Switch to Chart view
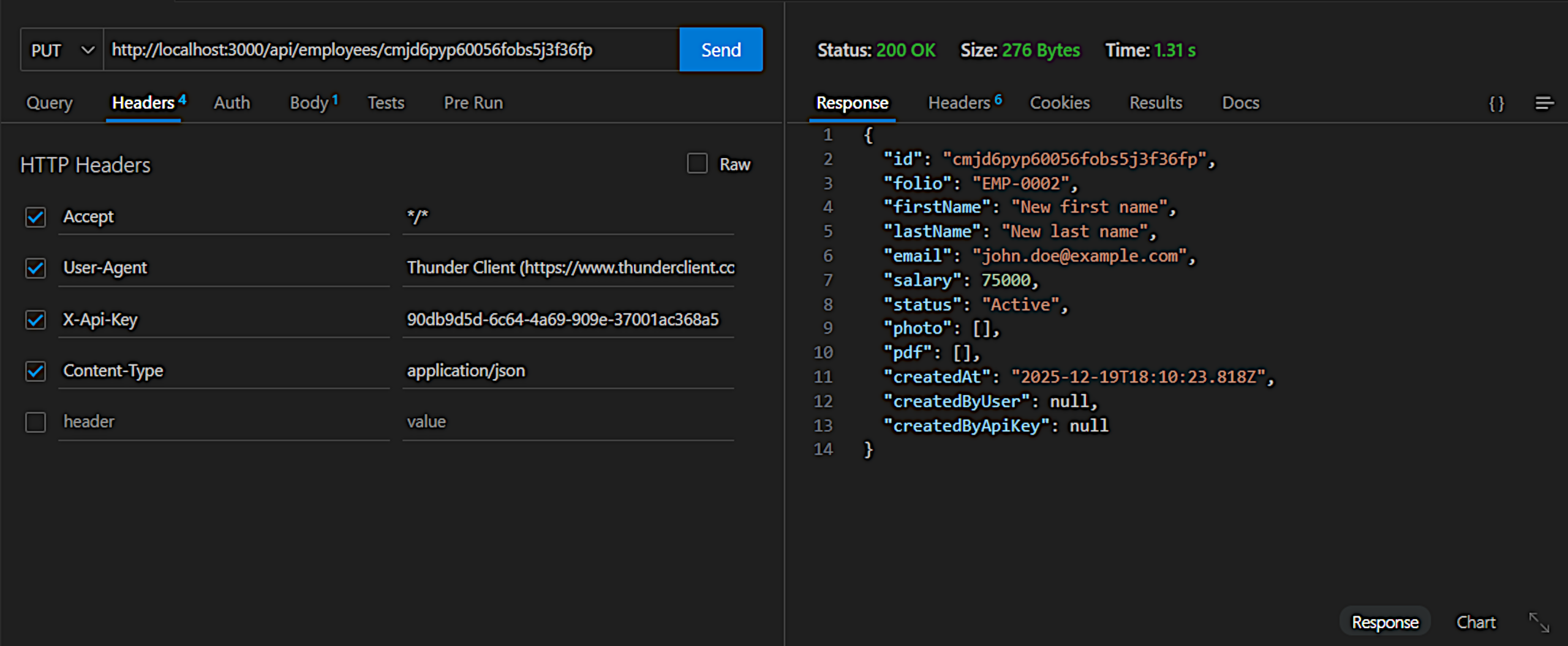Viewport: 1568px width, 646px height. pos(1476,622)
